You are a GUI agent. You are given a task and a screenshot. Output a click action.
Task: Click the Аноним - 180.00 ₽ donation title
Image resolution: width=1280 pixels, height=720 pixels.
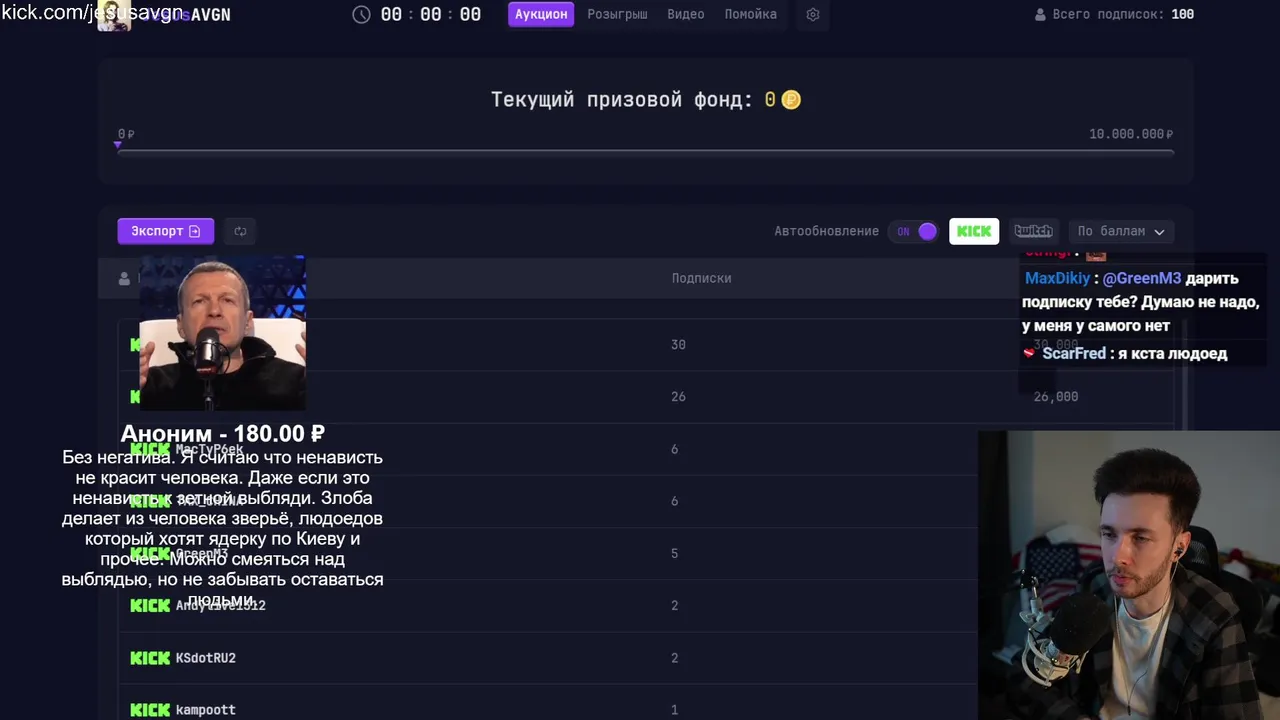pos(222,434)
